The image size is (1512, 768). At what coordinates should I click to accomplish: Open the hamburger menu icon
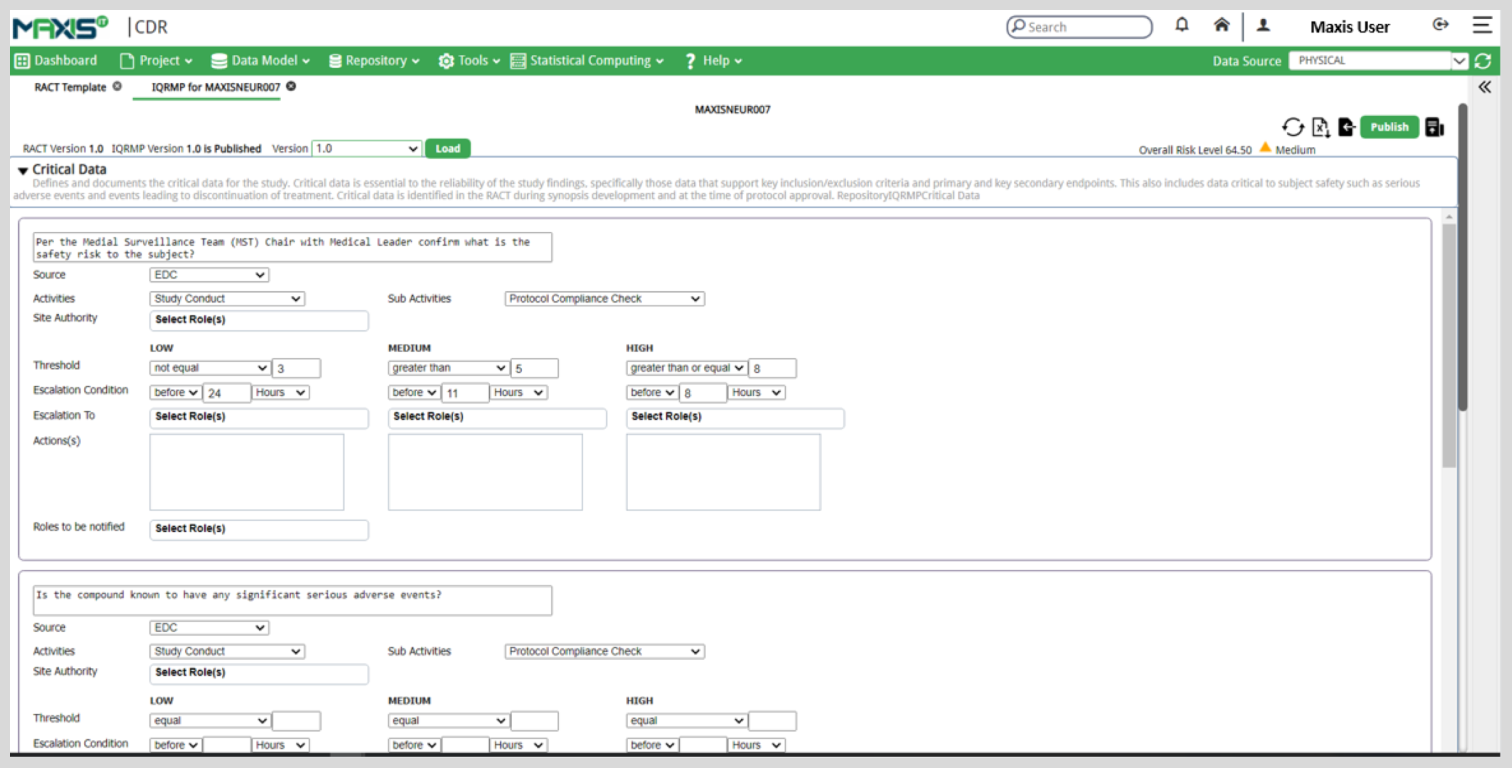click(1481, 26)
